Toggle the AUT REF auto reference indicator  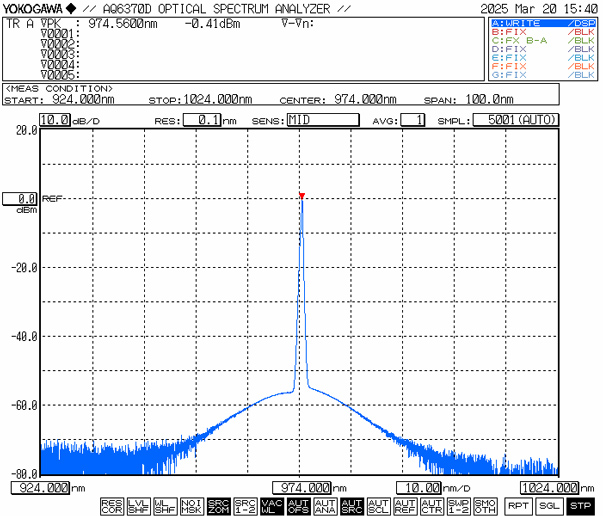click(406, 506)
